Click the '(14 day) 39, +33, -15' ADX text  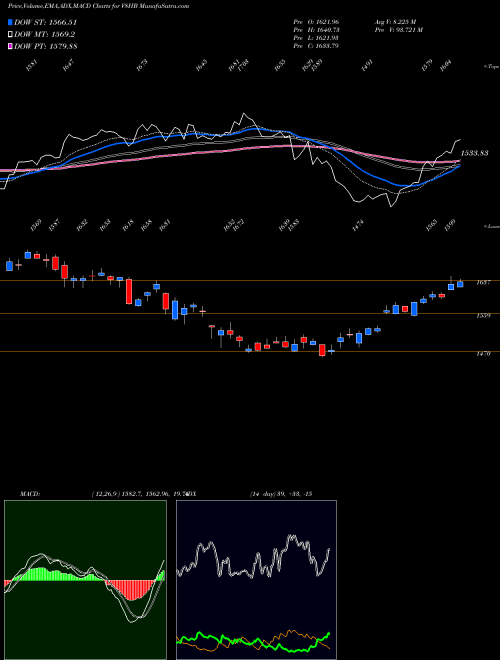click(281, 494)
